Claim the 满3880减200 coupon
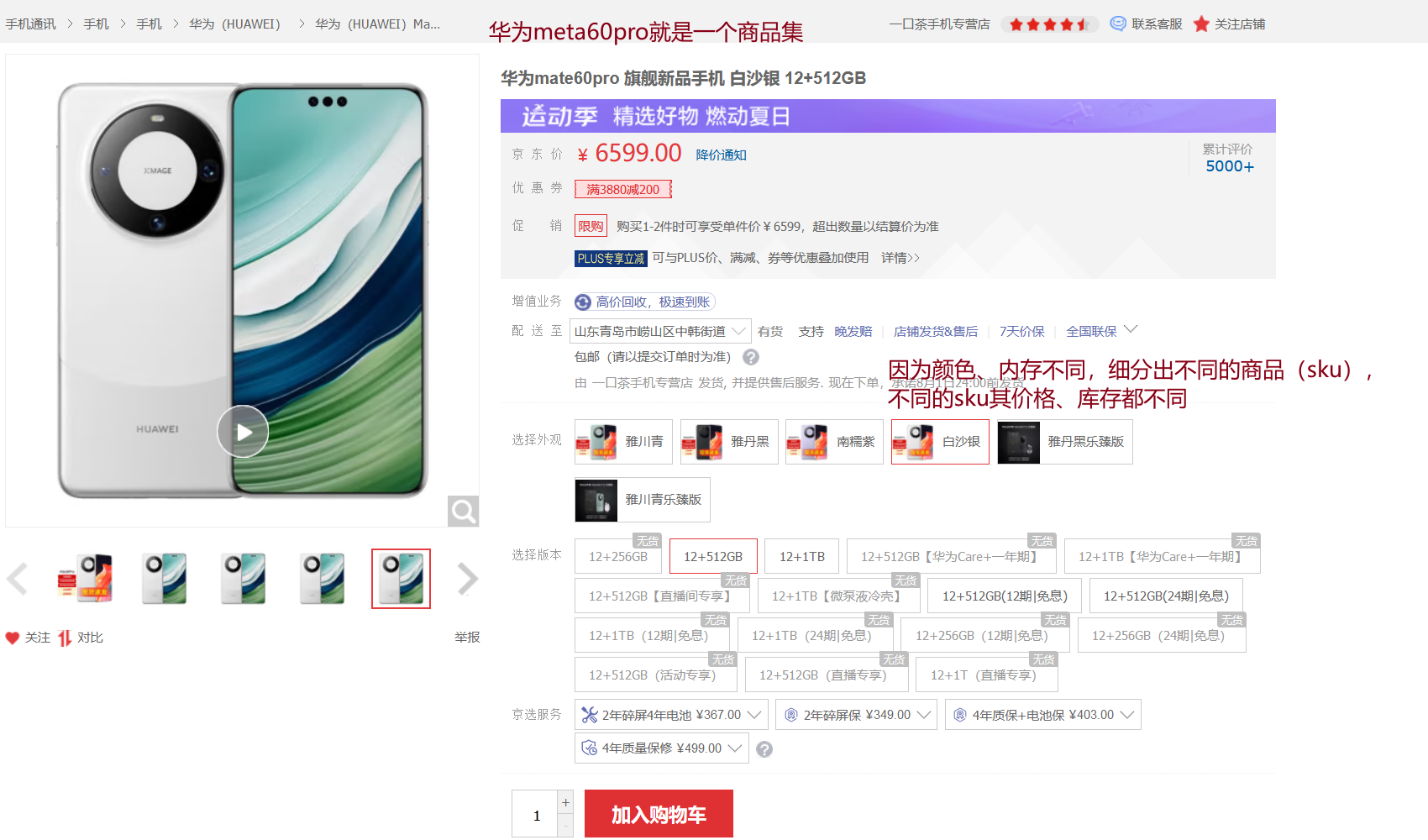 pyautogui.click(x=623, y=189)
